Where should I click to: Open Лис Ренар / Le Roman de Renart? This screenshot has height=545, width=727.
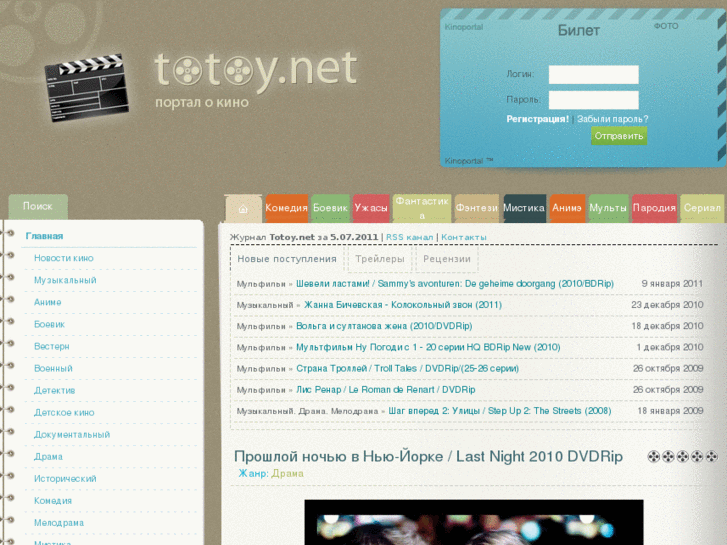[386, 390]
